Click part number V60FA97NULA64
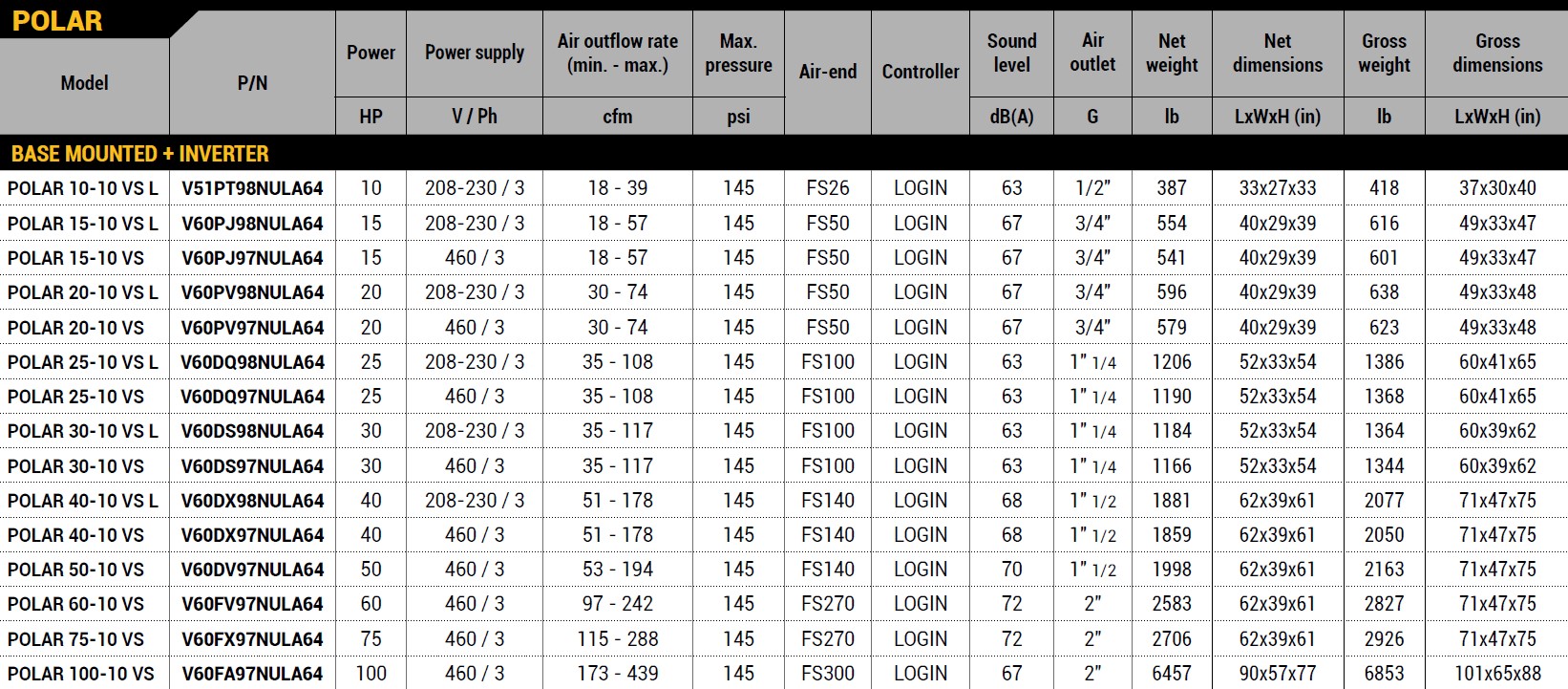The image size is (1568, 689). 252,674
